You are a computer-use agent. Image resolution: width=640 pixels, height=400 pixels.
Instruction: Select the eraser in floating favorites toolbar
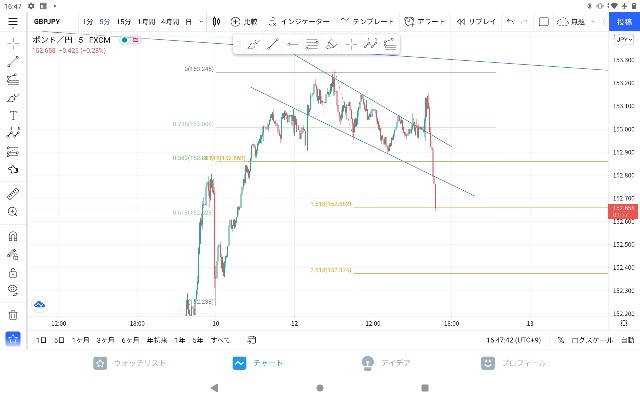pyautogui.click(x=331, y=44)
